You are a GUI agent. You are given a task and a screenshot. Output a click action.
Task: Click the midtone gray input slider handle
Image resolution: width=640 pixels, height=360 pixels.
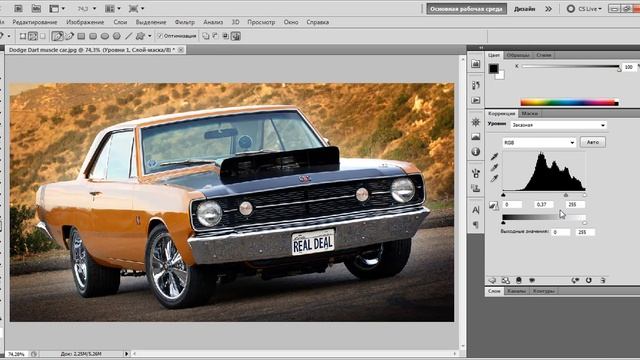pyautogui.click(x=566, y=195)
